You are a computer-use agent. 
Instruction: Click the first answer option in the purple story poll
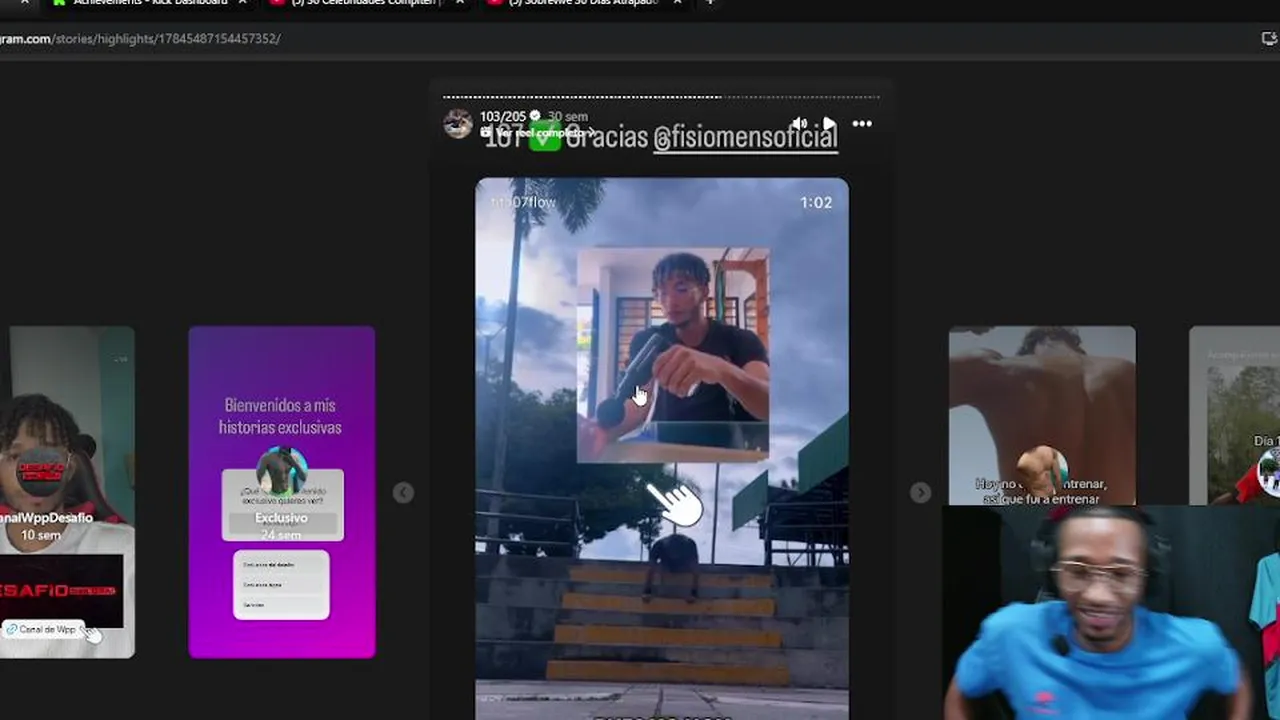point(281,564)
